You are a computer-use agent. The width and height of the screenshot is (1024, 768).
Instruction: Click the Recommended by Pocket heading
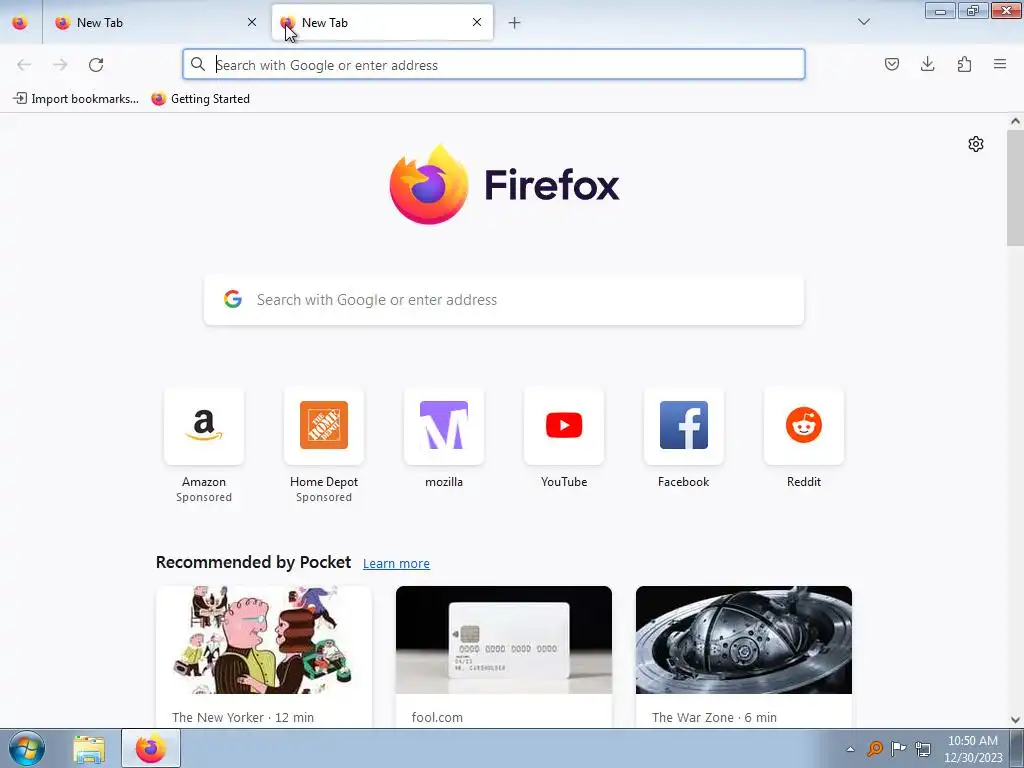point(253,562)
